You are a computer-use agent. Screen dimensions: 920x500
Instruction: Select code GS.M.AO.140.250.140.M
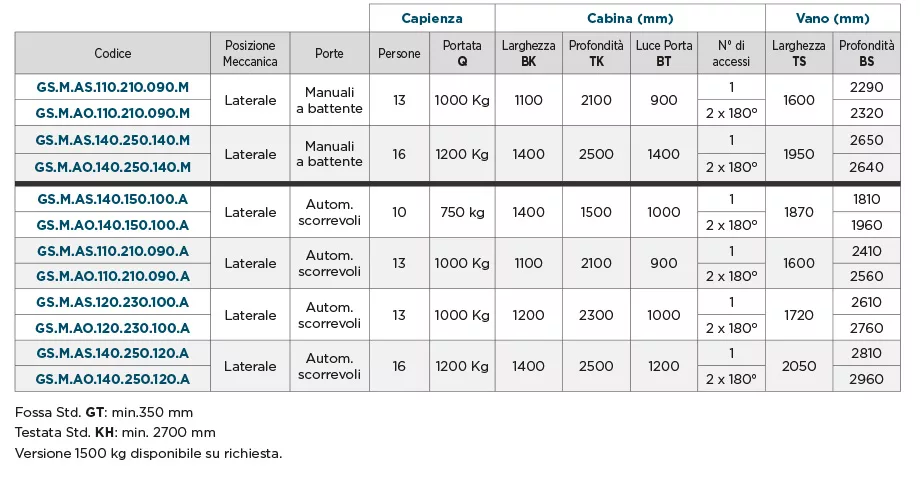point(112,167)
